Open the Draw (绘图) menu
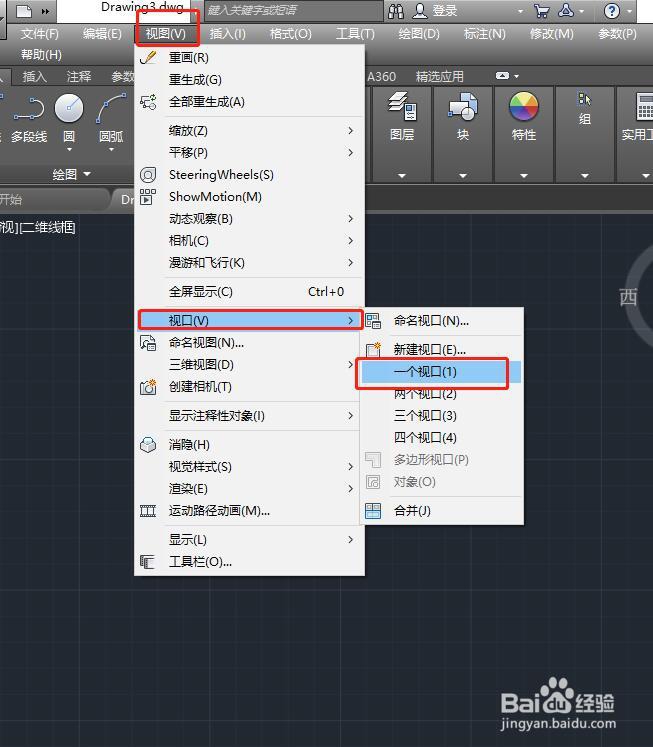 [419, 34]
